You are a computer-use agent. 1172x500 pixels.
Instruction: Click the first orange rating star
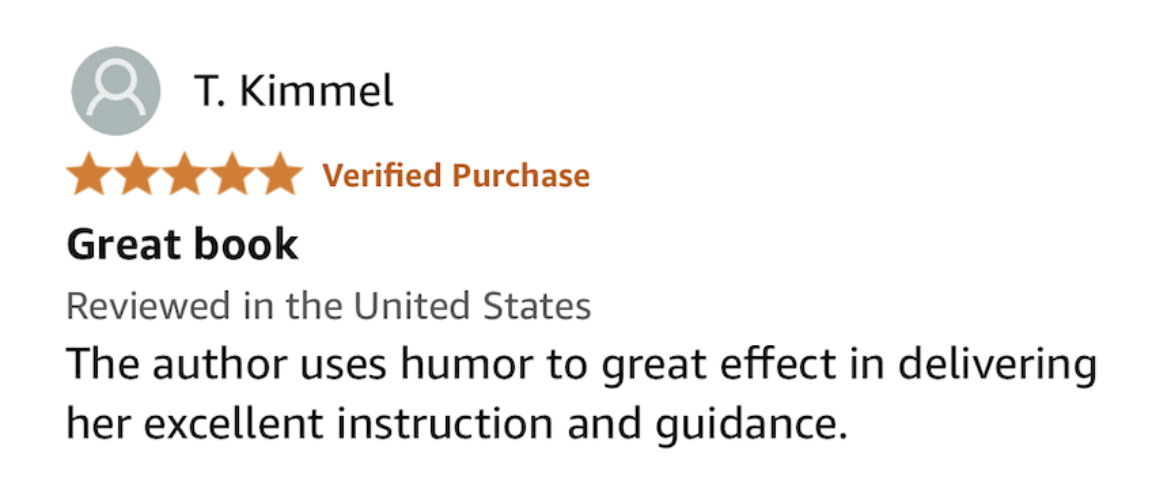coord(88,176)
